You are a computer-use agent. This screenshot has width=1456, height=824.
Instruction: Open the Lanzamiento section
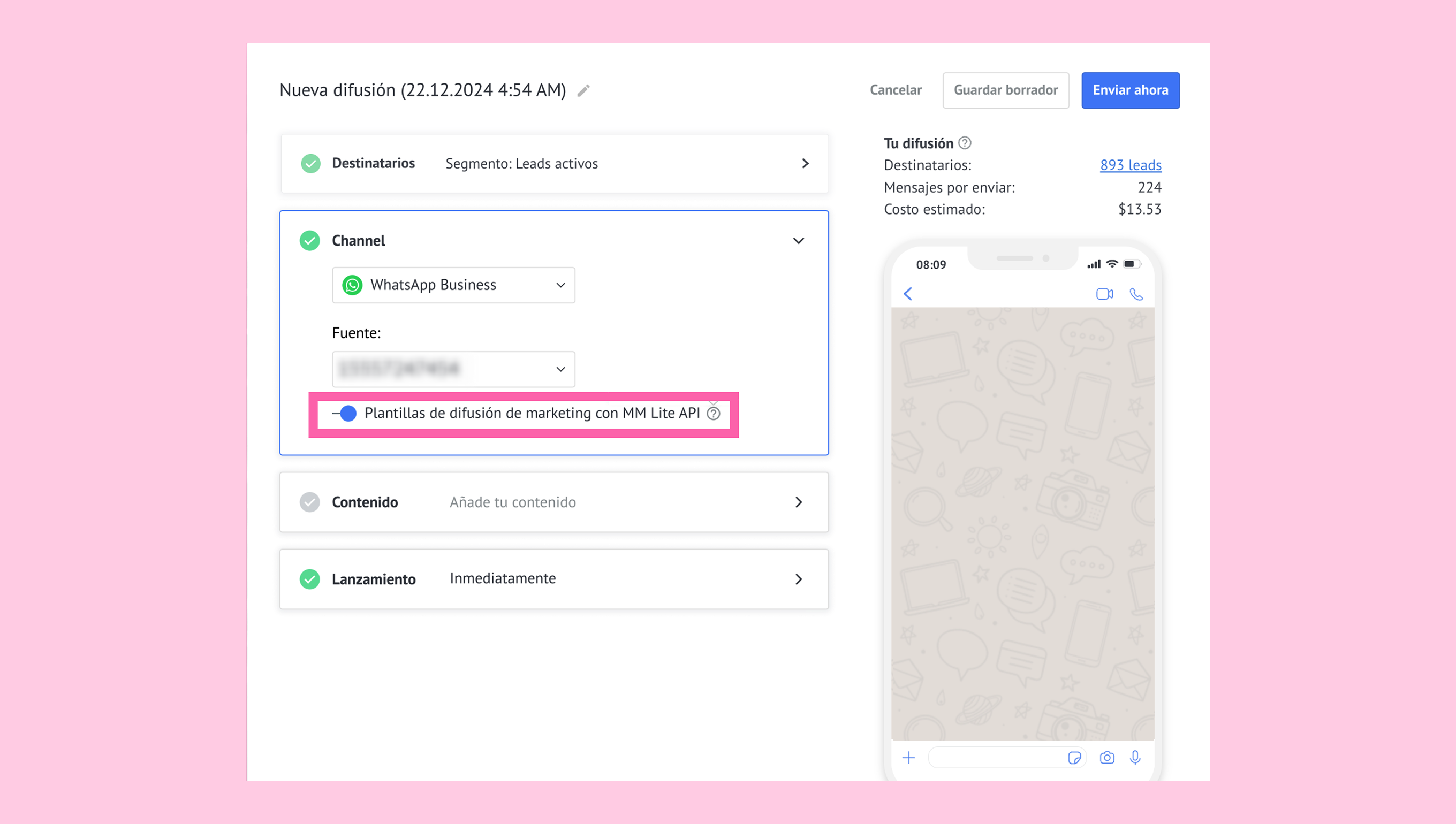click(x=798, y=579)
